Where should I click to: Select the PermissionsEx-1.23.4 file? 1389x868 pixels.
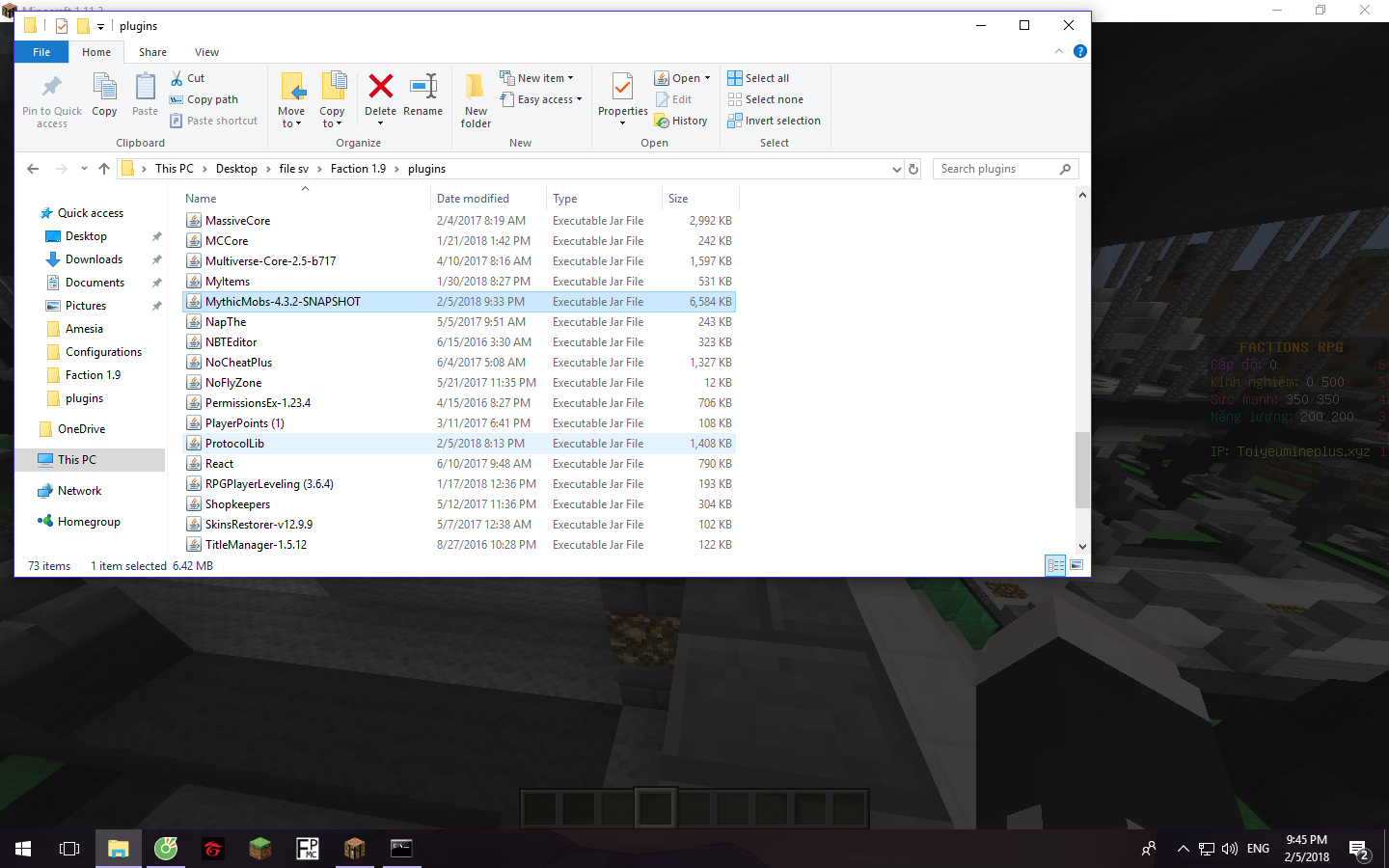click(x=459, y=403)
